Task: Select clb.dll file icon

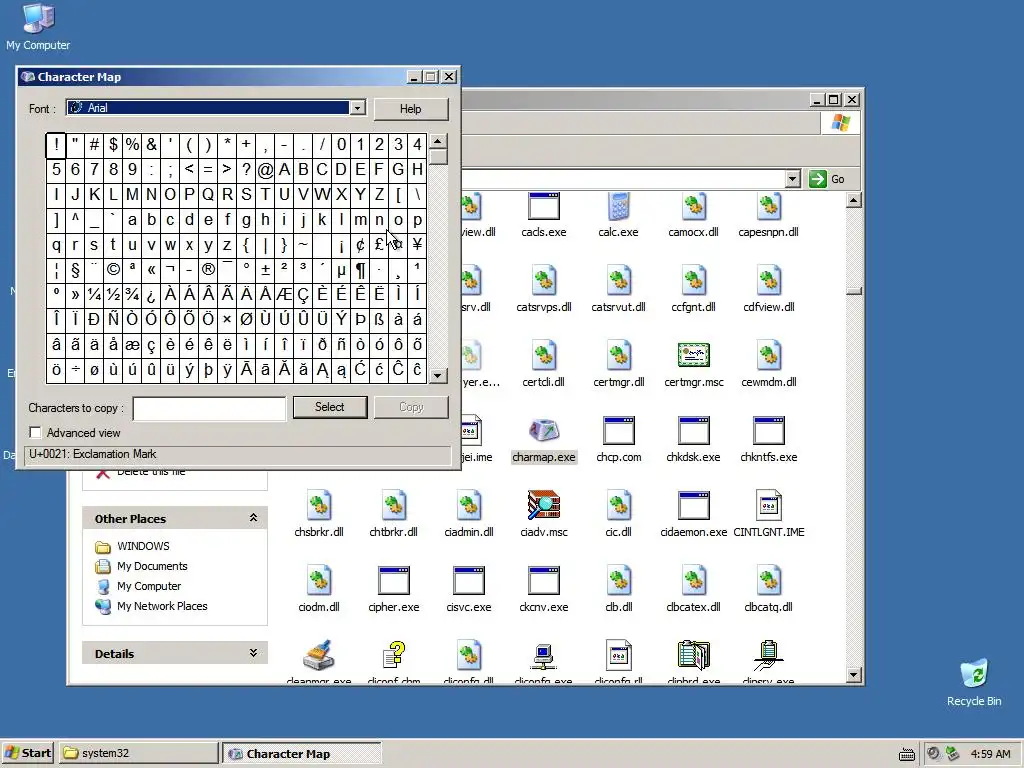Action: [x=618, y=581]
